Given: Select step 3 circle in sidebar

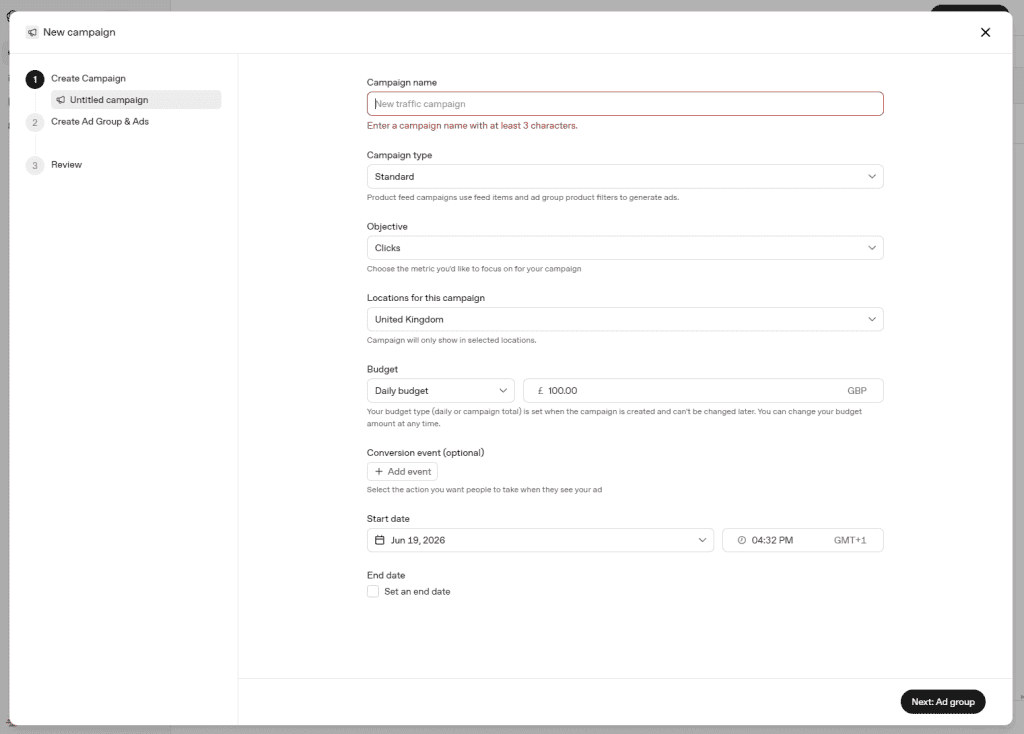Looking at the screenshot, I should pos(35,165).
